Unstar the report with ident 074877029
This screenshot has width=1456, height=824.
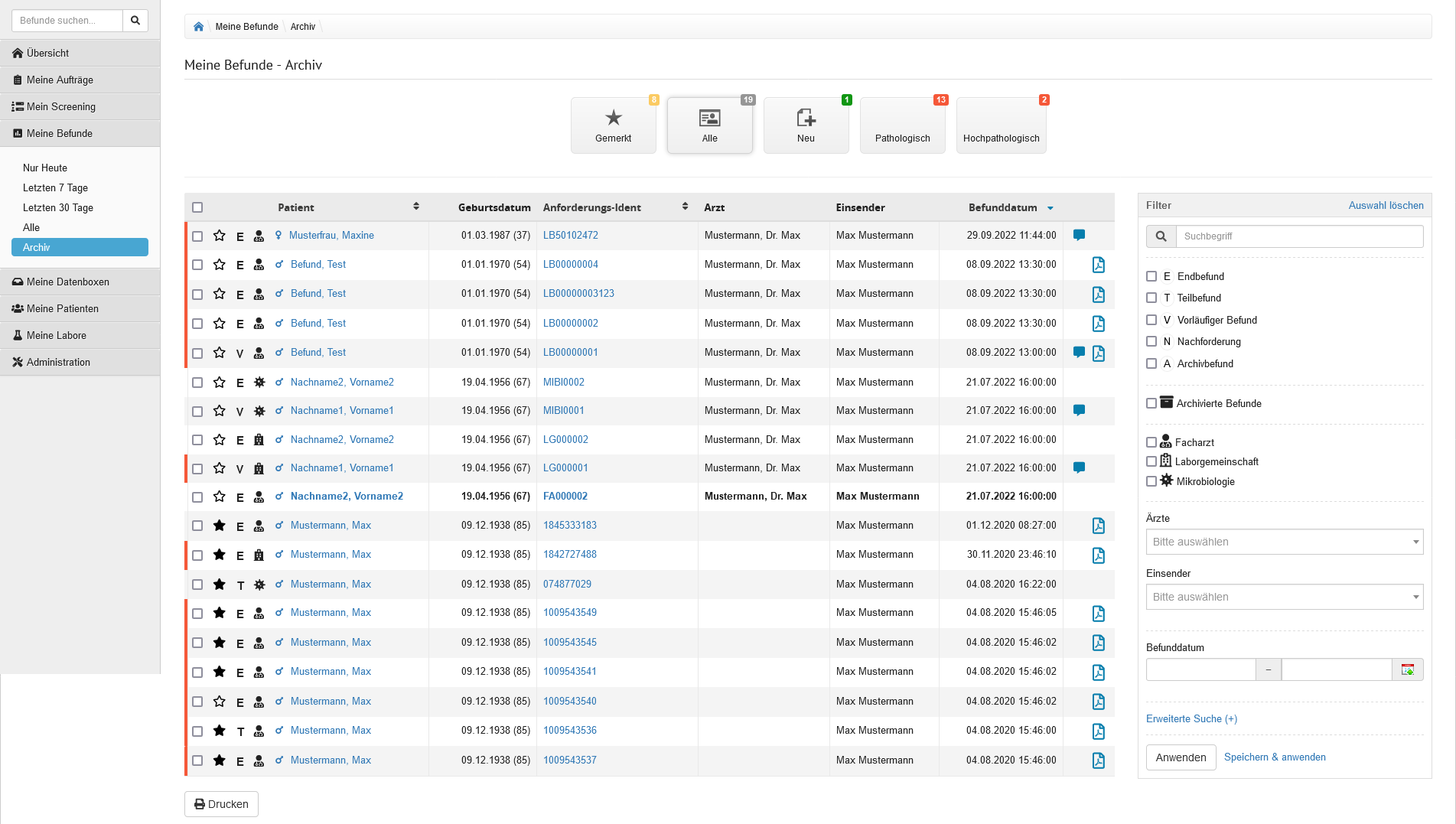click(x=220, y=585)
